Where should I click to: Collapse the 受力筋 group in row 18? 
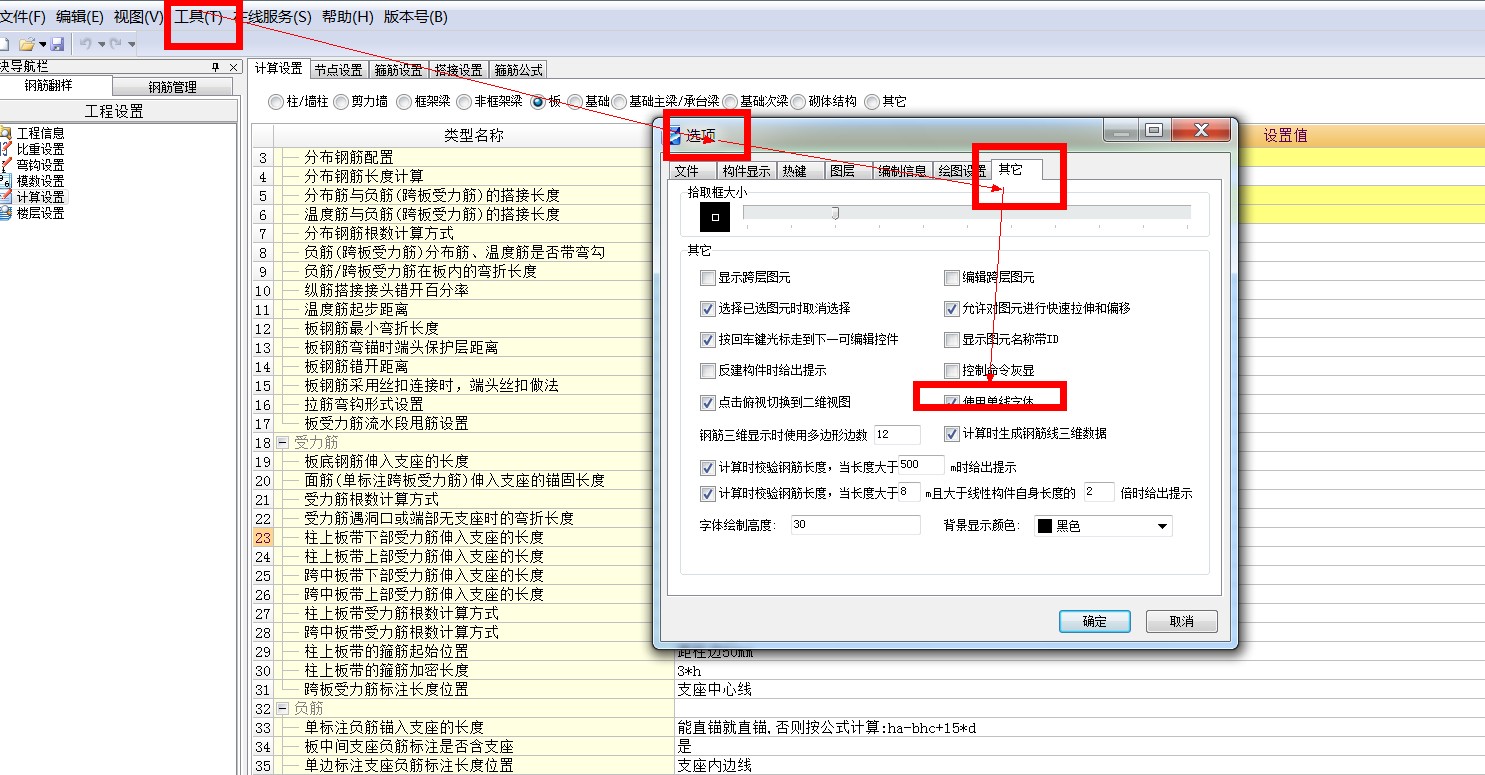[283, 442]
